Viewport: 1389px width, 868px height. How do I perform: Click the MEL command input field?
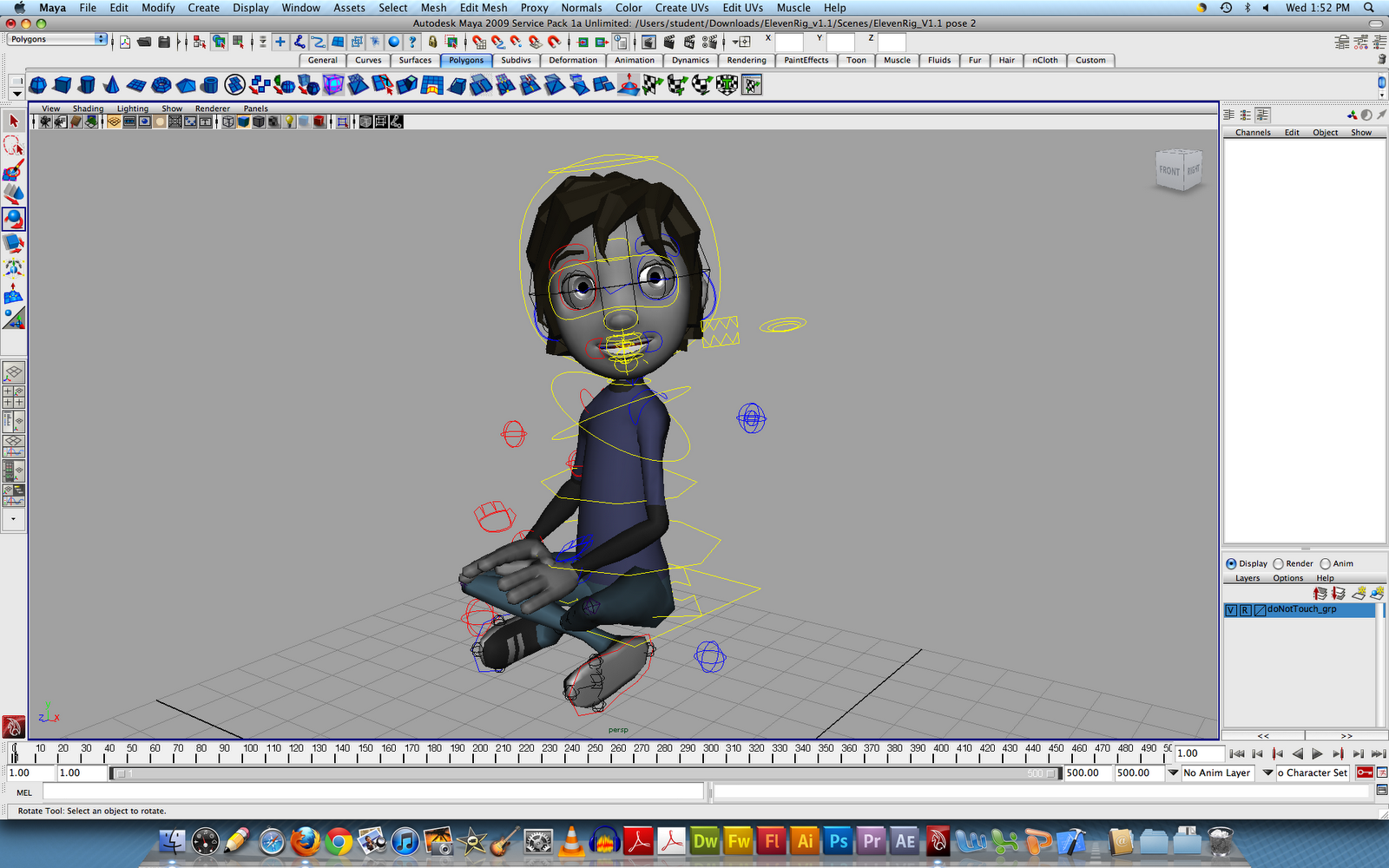tap(373, 792)
